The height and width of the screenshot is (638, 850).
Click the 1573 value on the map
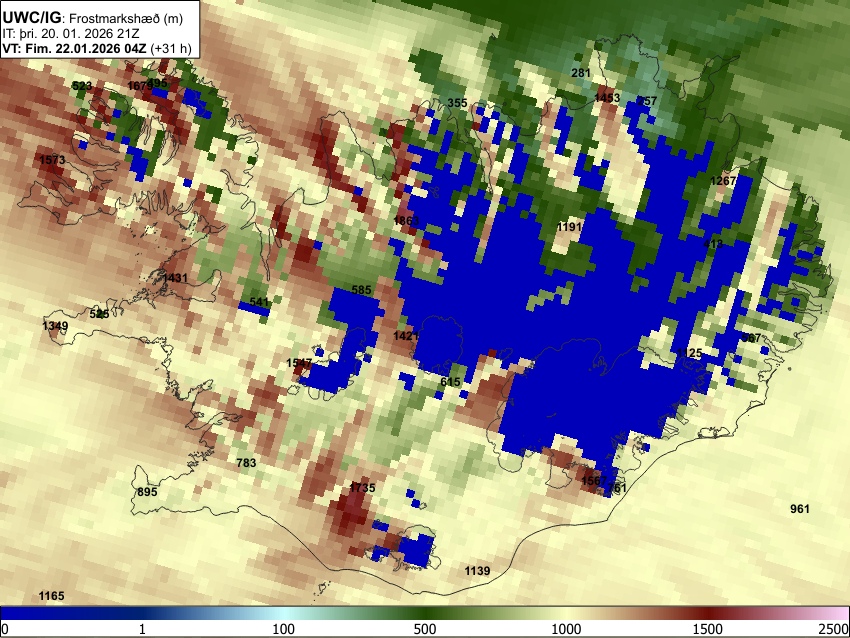pos(53,159)
